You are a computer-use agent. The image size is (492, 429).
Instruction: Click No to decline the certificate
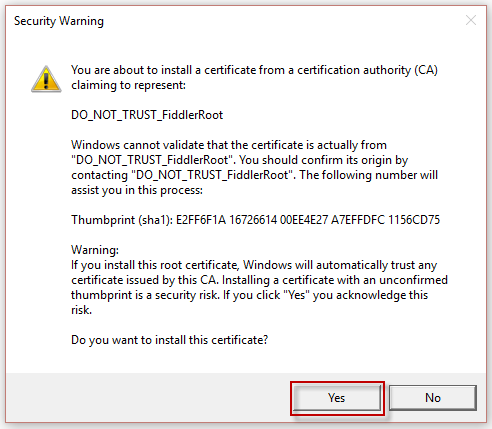pos(433,398)
